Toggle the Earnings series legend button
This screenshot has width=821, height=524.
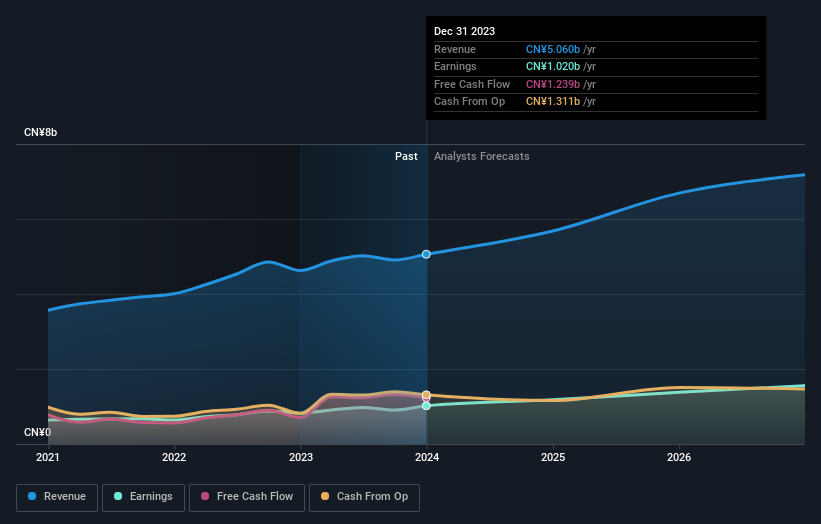coord(143,497)
